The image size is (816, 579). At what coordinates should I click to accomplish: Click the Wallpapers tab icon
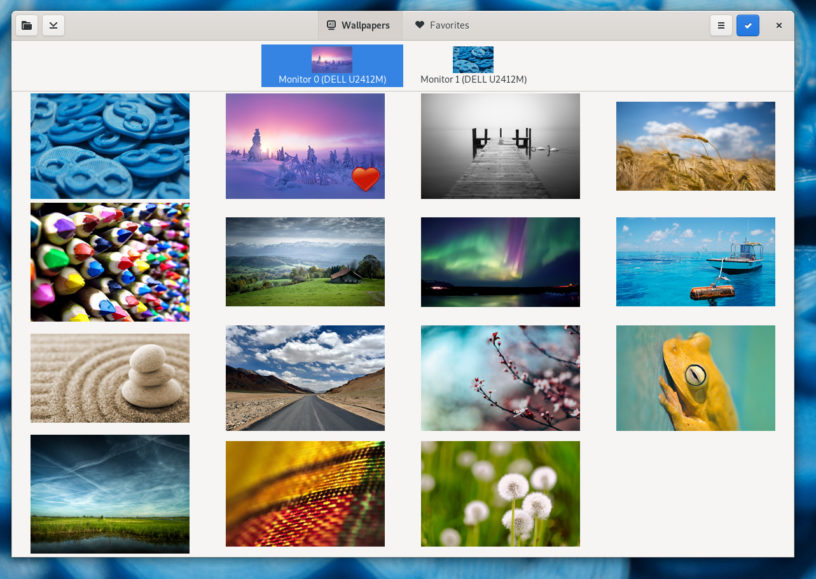pos(330,25)
